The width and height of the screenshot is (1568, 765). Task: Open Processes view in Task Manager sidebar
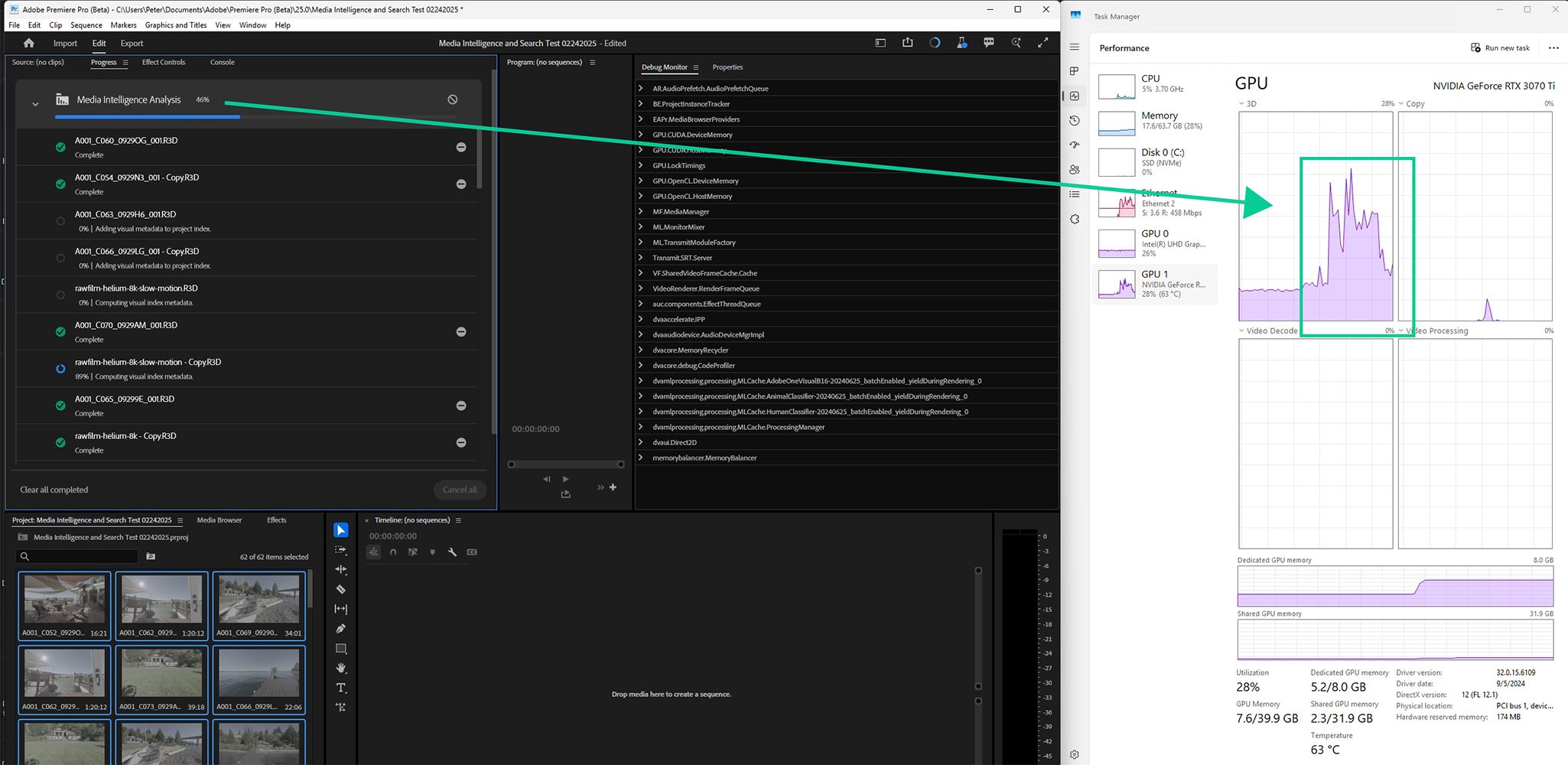click(1075, 70)
